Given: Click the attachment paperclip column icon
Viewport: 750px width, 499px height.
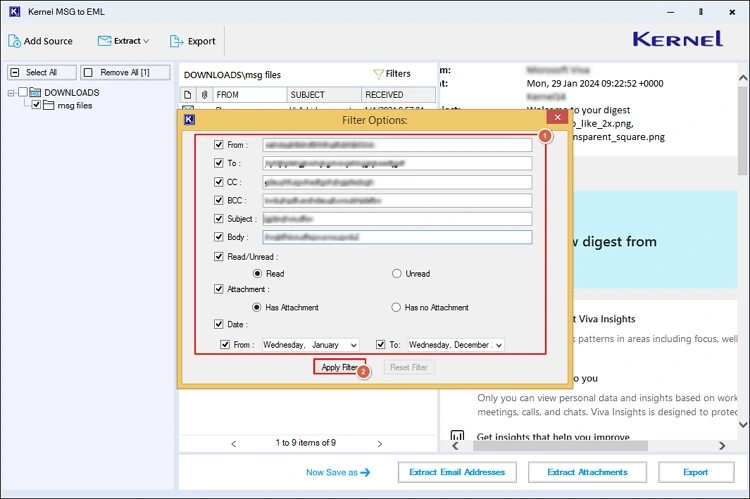Looking at the screenshot, I should [204, 95].
